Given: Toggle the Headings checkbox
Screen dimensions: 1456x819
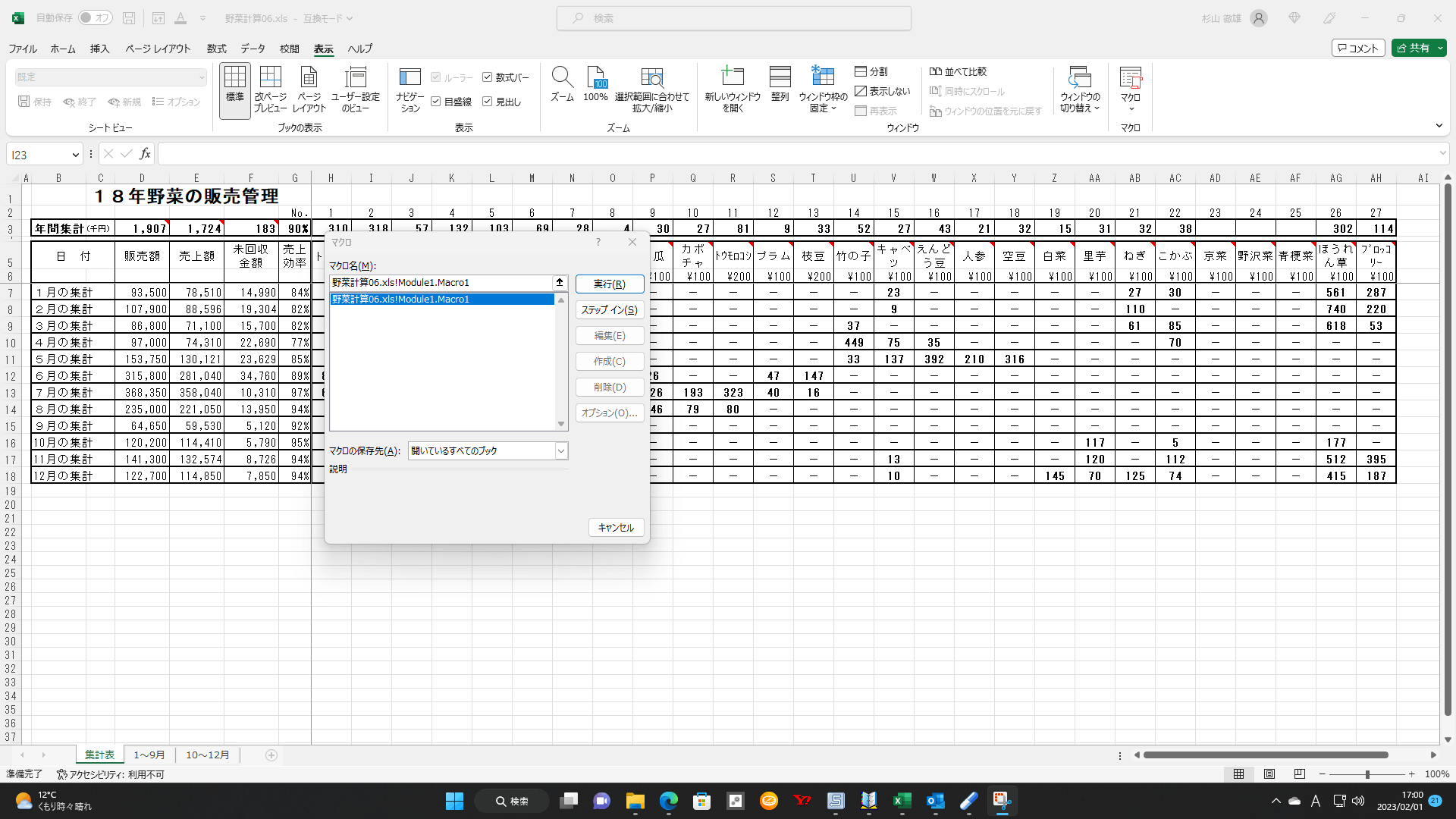Looking at the screenshot, I should [x=488, y=102].
